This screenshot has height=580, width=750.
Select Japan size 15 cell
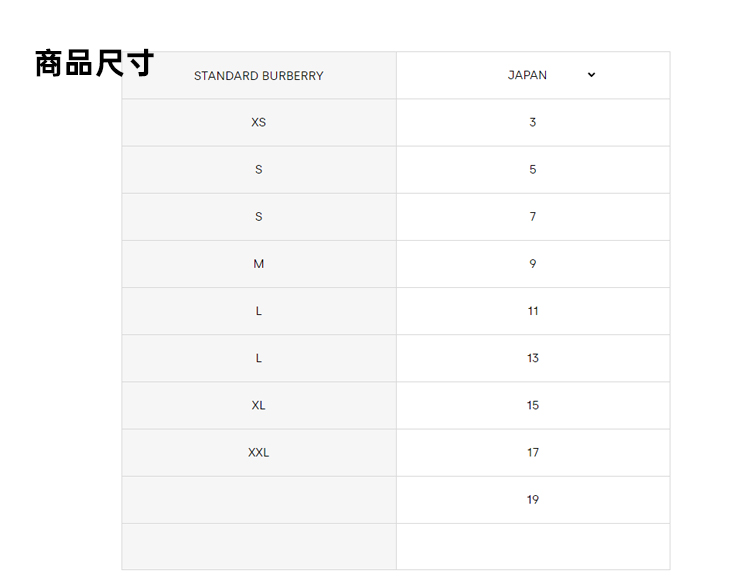(533, 405)
